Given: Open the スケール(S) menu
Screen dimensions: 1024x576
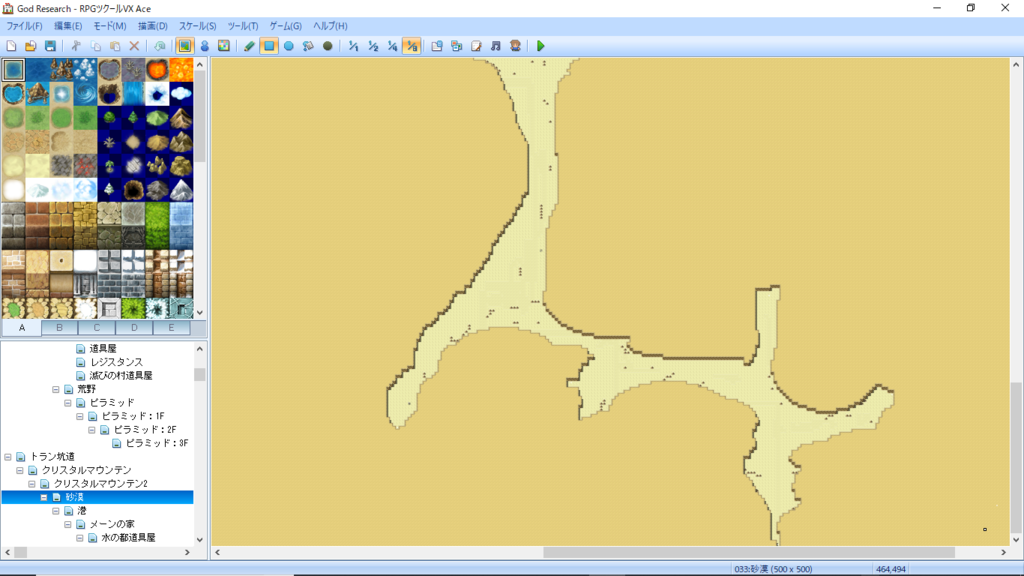Looking at the screenshot, I should coord(197,26).
